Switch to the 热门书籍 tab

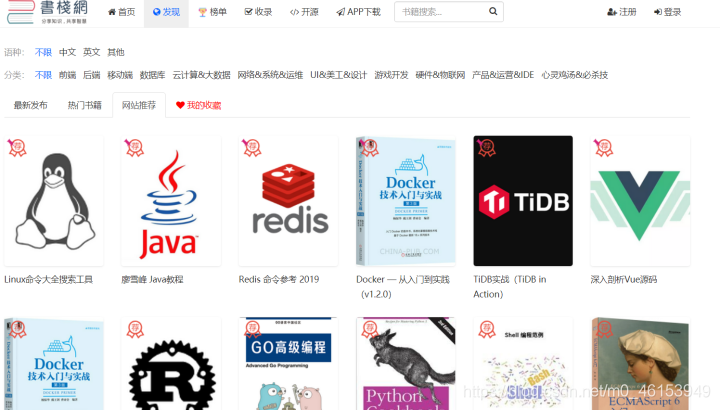84,105
